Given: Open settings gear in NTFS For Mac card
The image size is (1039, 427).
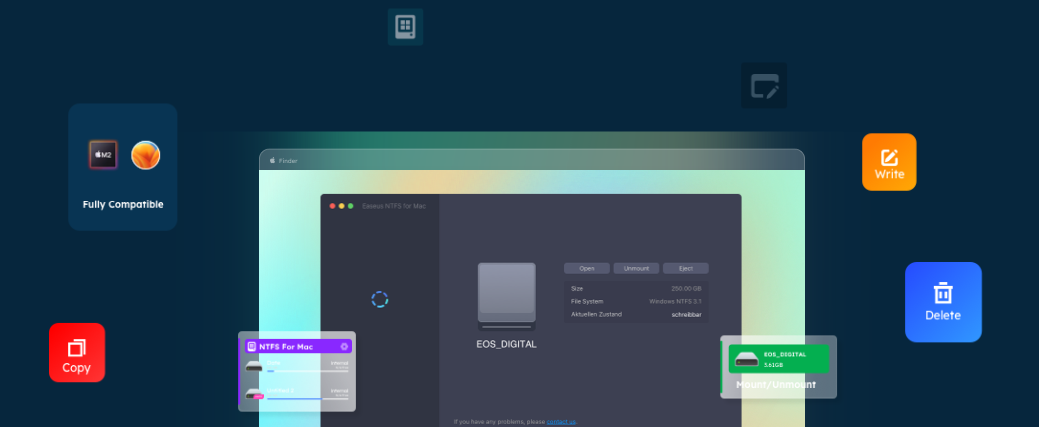Looking at the screenshot, I should click(345, 346).
